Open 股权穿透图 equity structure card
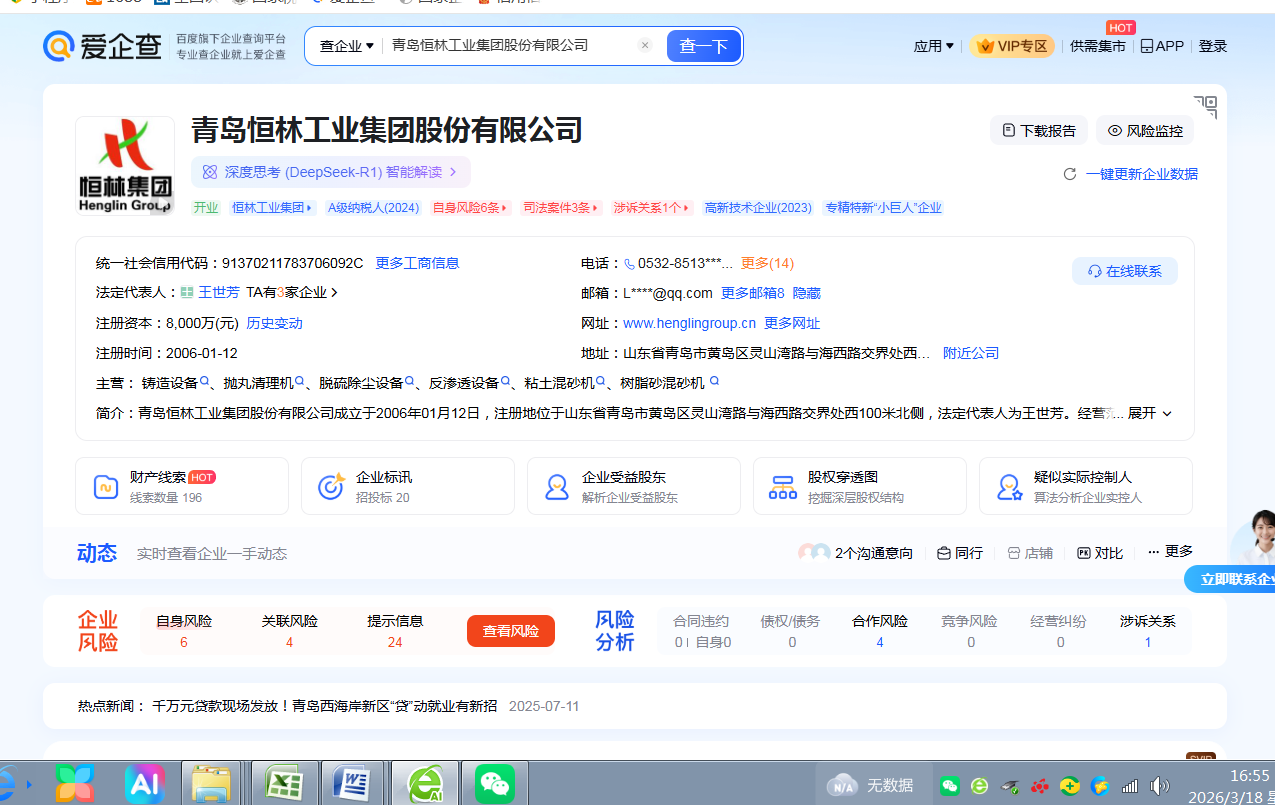1275x805 pixels. (859, 486)
